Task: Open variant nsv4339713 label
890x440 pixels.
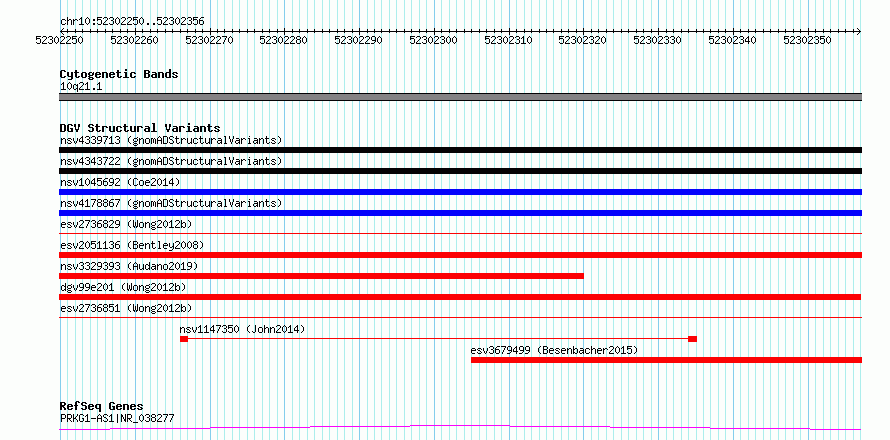Action: pos(171,140)
